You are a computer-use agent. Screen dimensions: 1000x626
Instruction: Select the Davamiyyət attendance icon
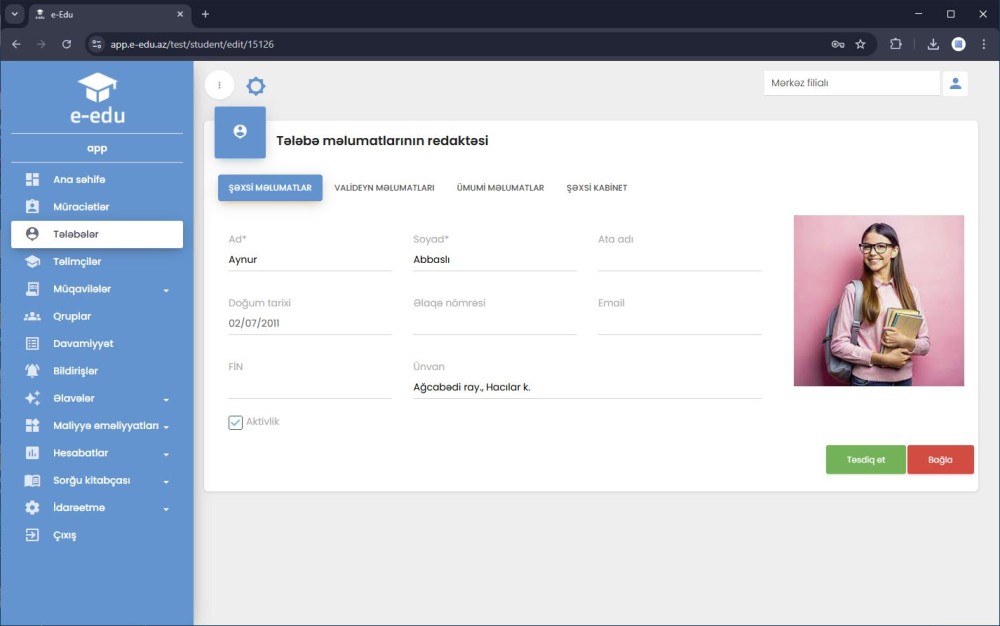[x=35, y=343]
